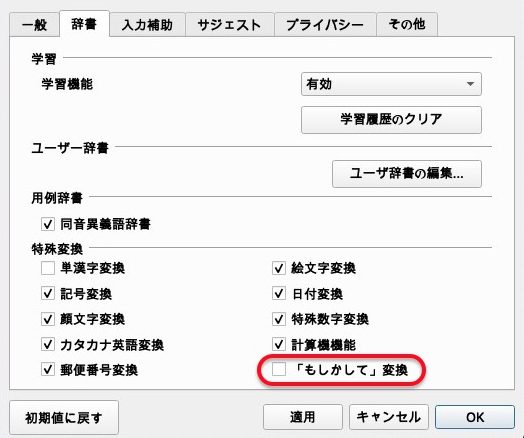Select the サジェスト tab
This screenshot has height=438, width=524.
[x=230, y=25]
